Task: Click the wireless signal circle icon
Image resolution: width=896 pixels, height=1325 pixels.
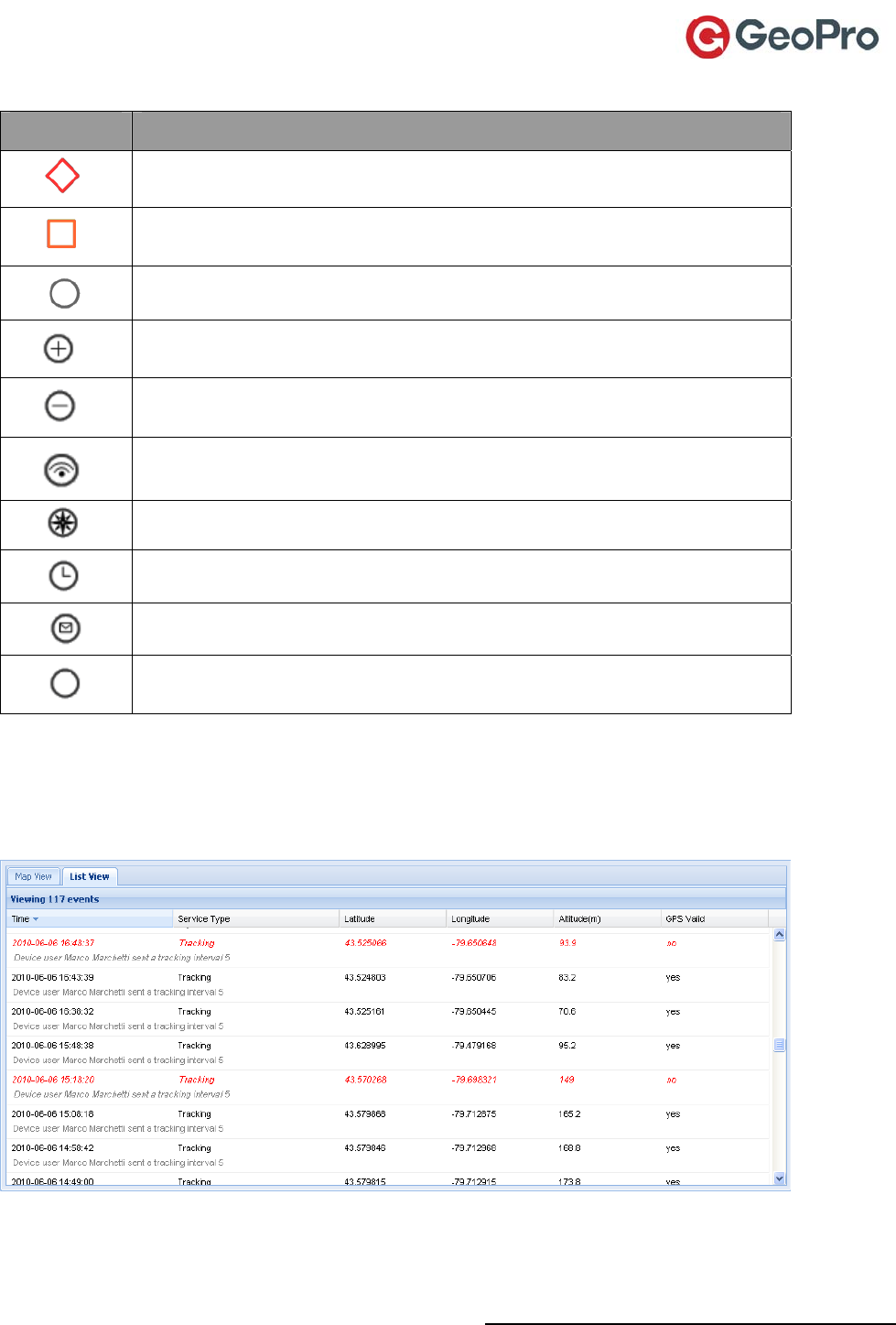Action: tap(61, 470)
